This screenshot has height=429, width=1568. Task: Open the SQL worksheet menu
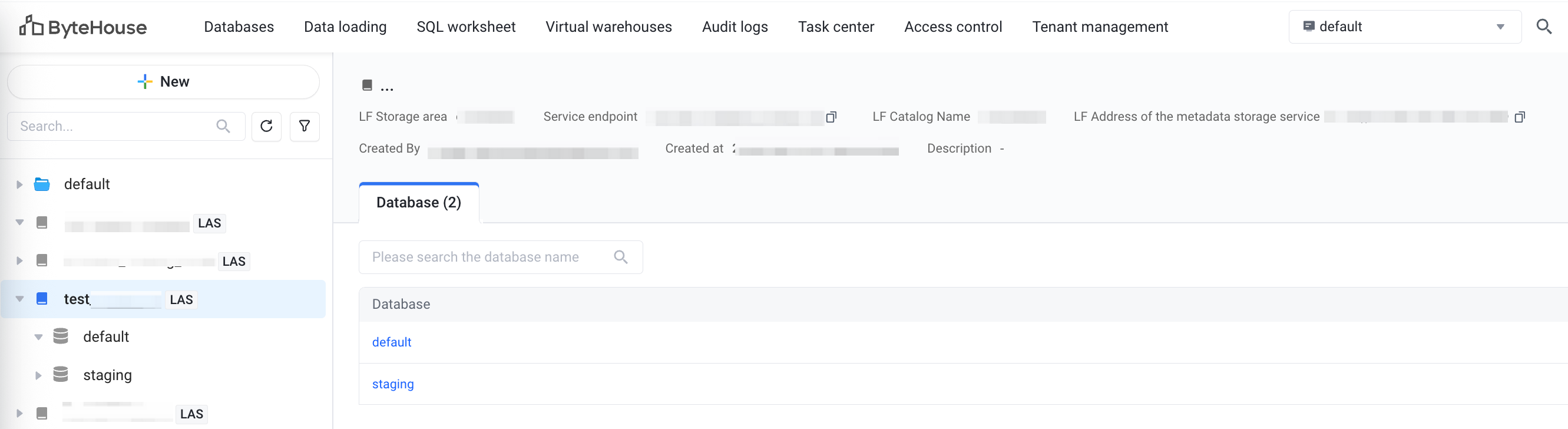(466, 27)
